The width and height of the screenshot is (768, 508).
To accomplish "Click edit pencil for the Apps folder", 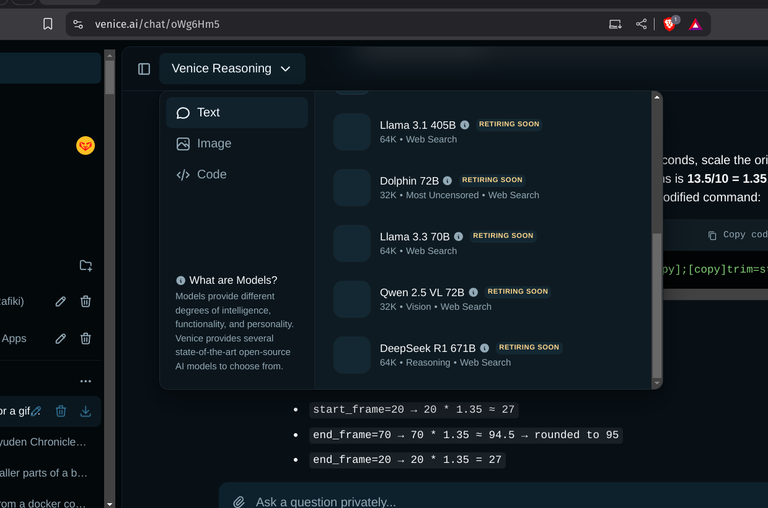I will [60, 339].
